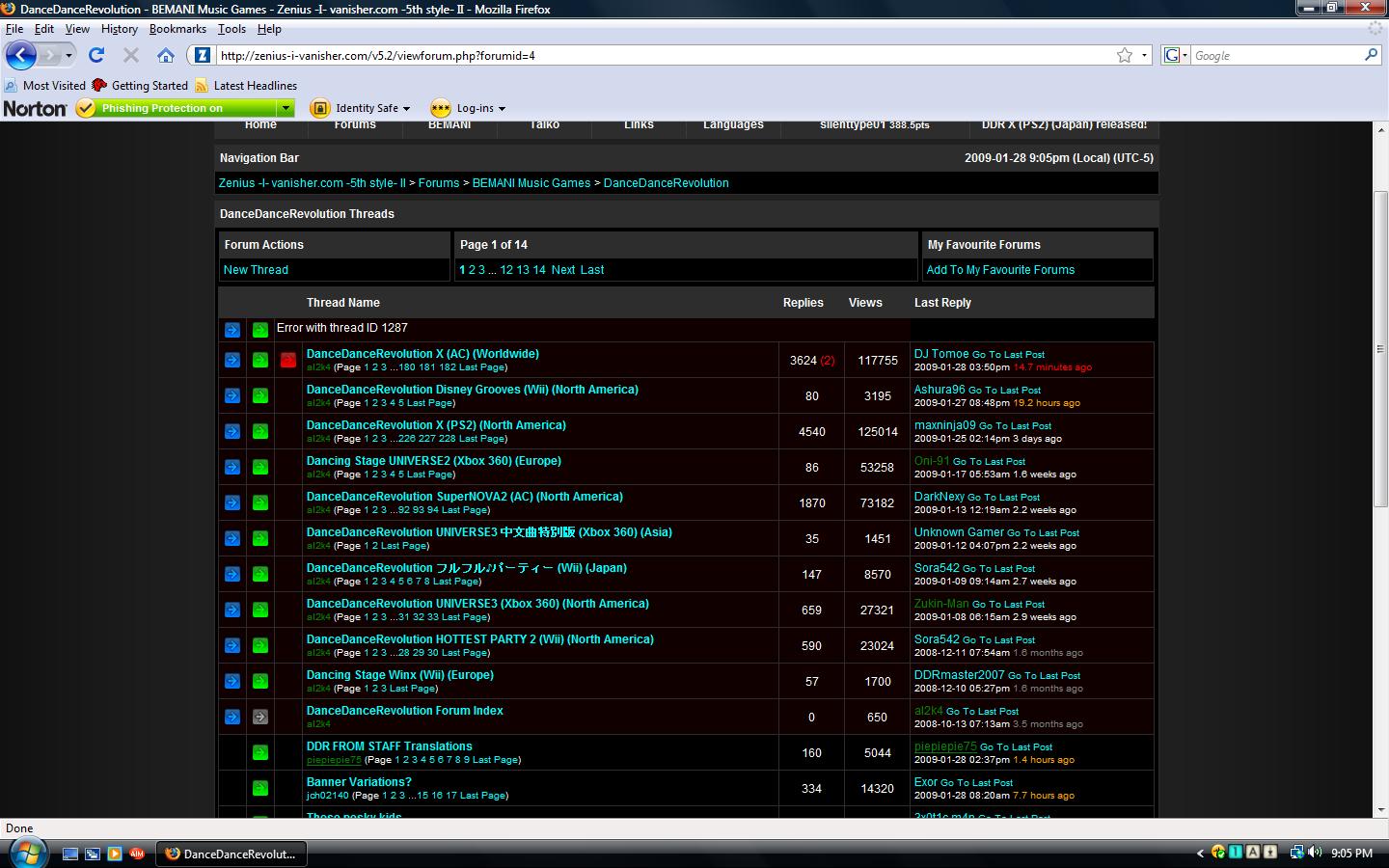
Task: Click grey locked icon for Forum Index thread
Action: 260,717
